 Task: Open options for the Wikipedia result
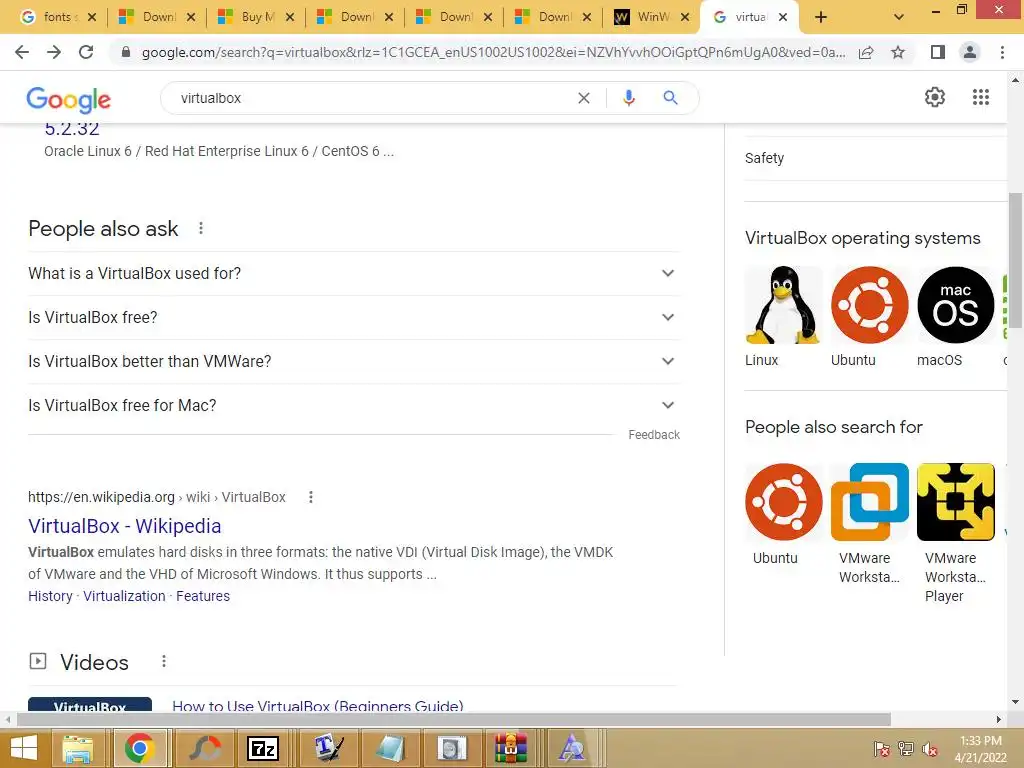click(311, 497)
